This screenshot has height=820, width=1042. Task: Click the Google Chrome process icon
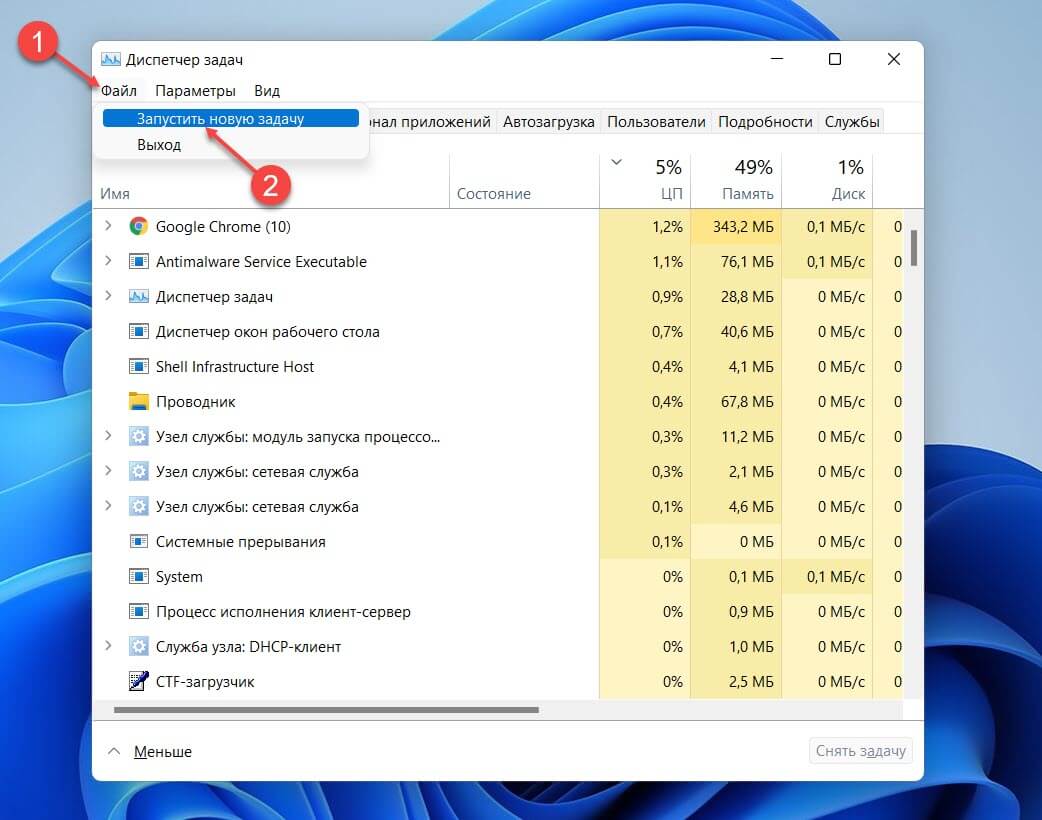pos(138,227)
